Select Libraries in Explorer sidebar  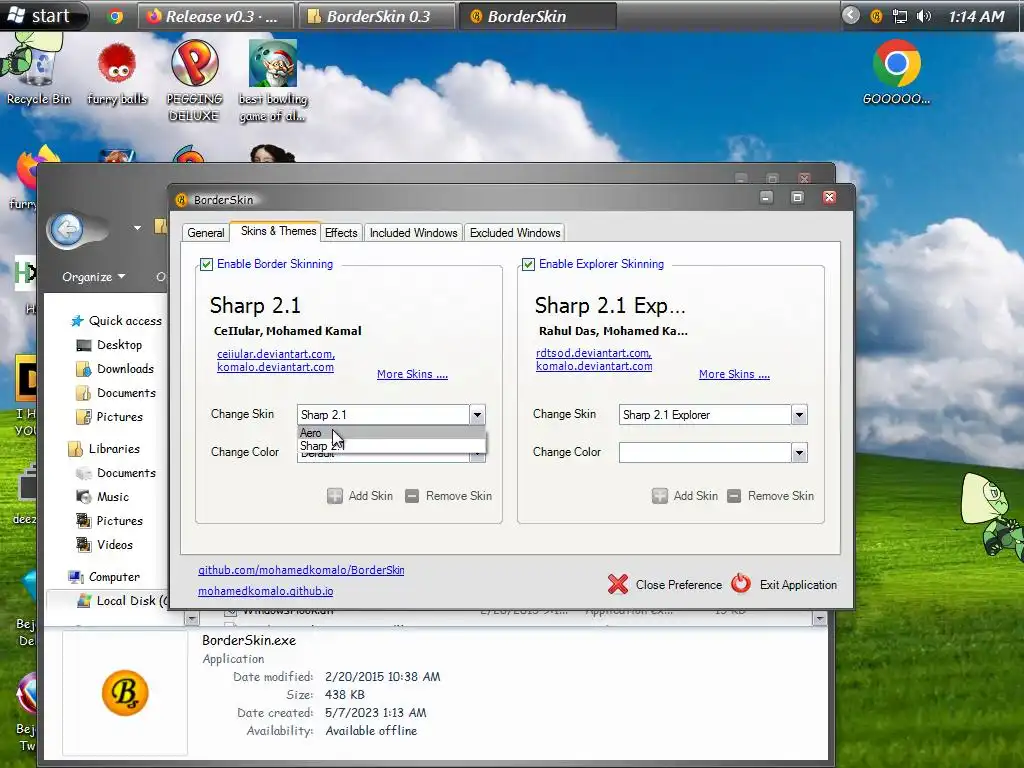click(104, 449)
